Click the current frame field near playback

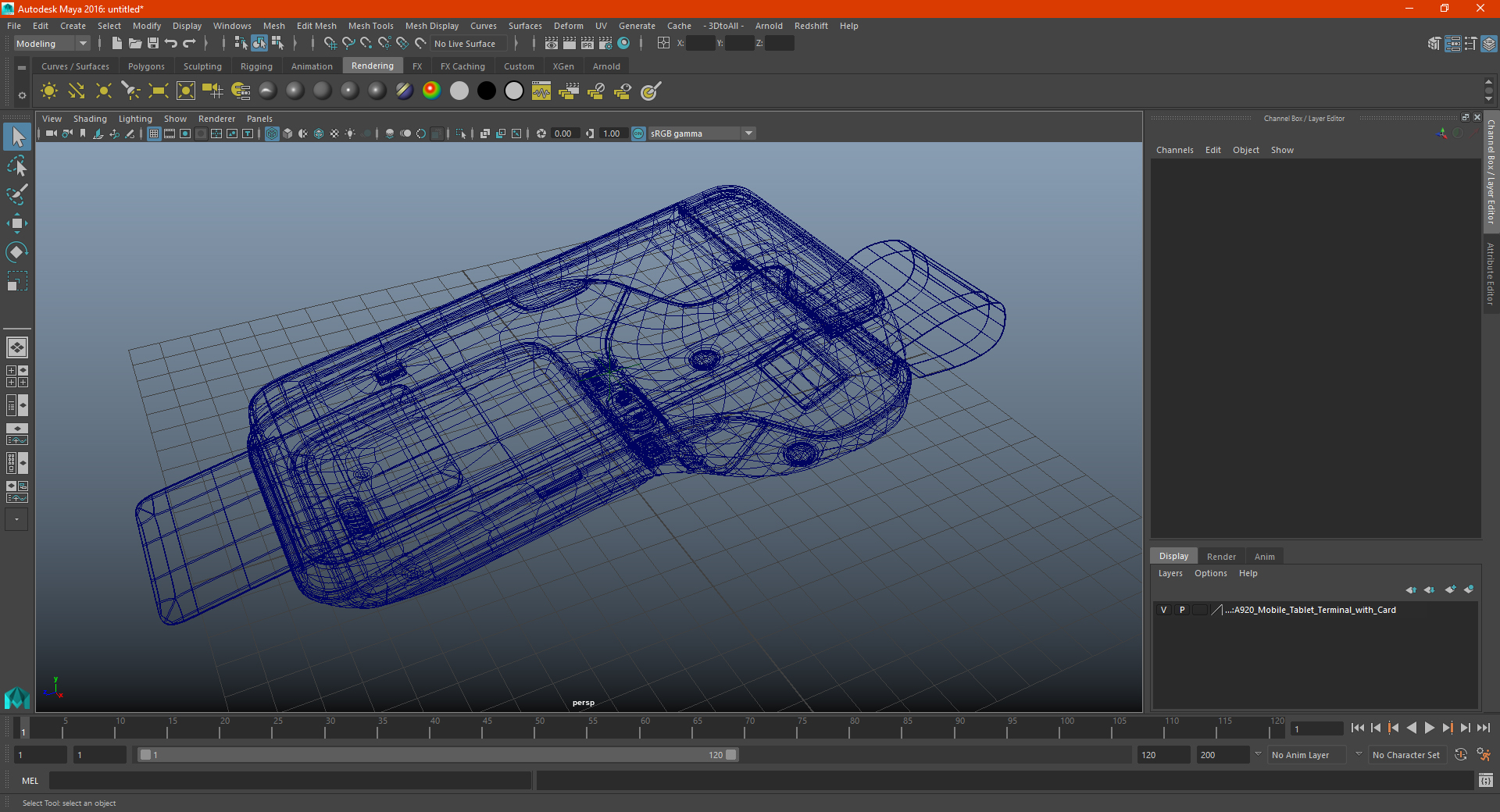[x=1316, y=728]
